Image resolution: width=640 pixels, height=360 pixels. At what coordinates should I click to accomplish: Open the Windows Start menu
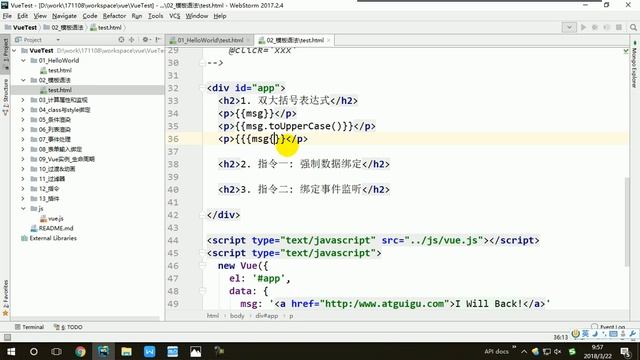click(11, 351)
